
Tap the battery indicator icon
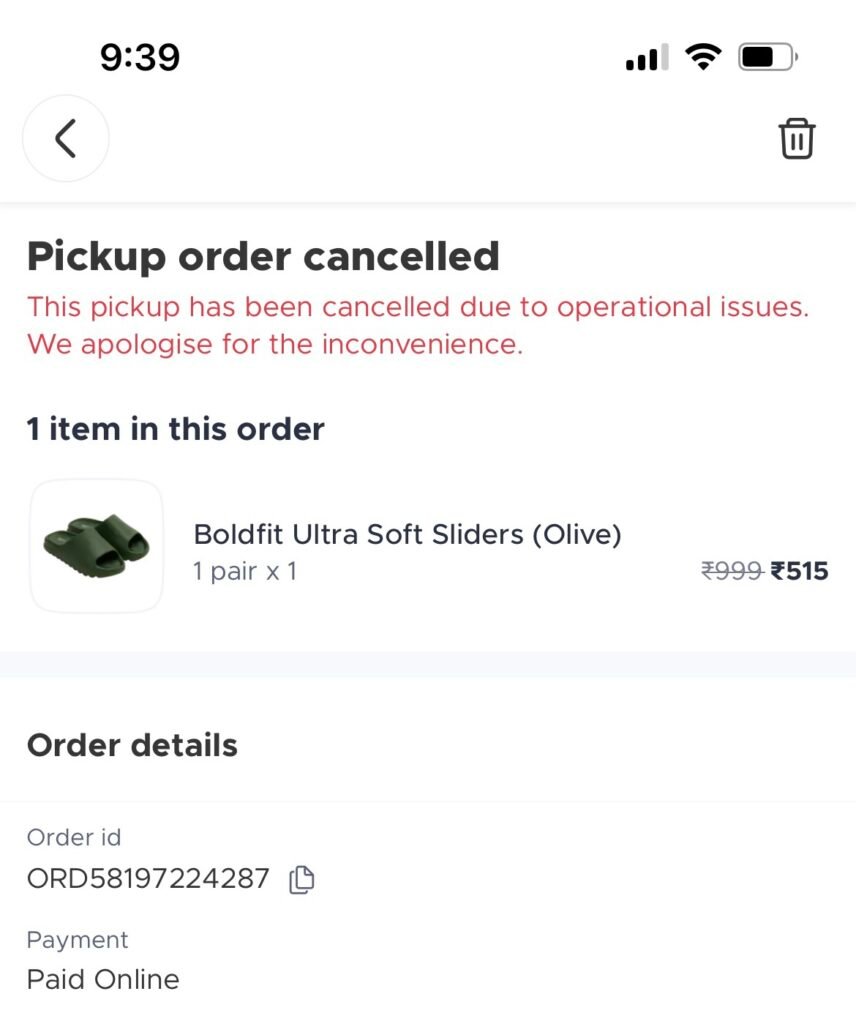pos(767,57)
